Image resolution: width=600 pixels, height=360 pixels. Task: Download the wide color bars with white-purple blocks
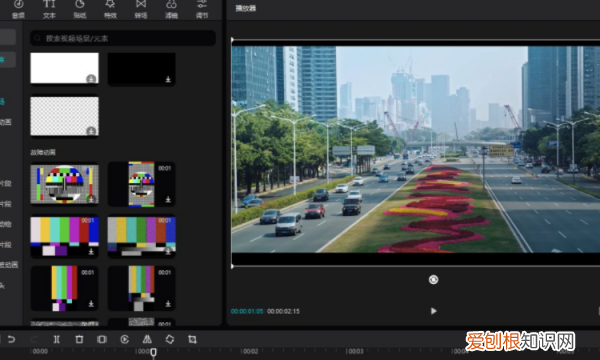pyautogui.click(x=91, y=251)
